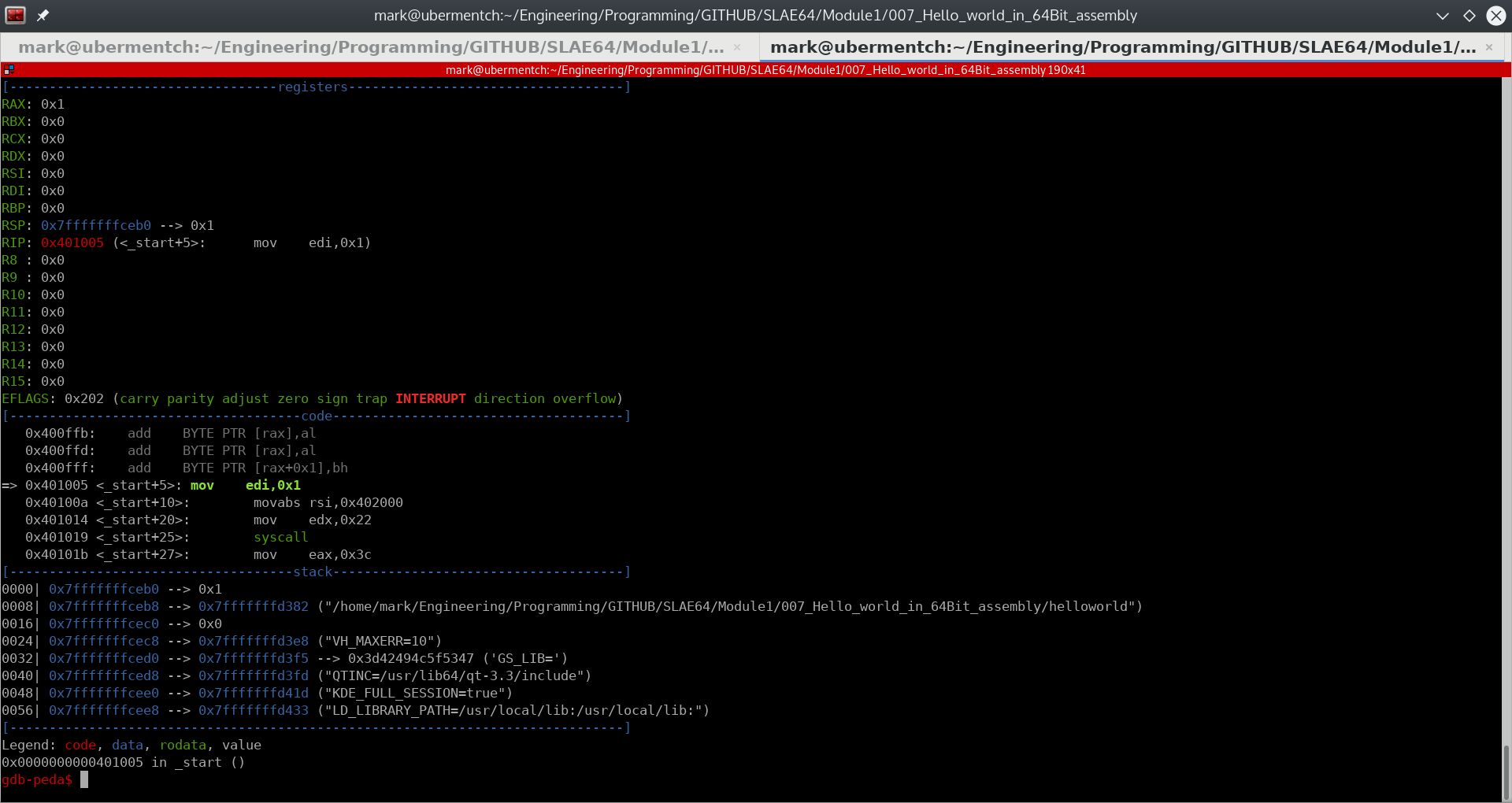Close the second terminal tab

(1489, 47)
